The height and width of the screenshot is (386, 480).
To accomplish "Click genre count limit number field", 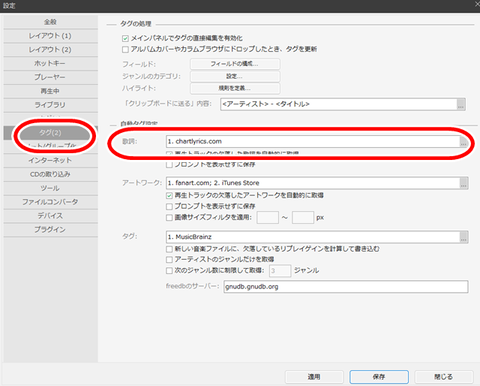I will pos(280,270).
